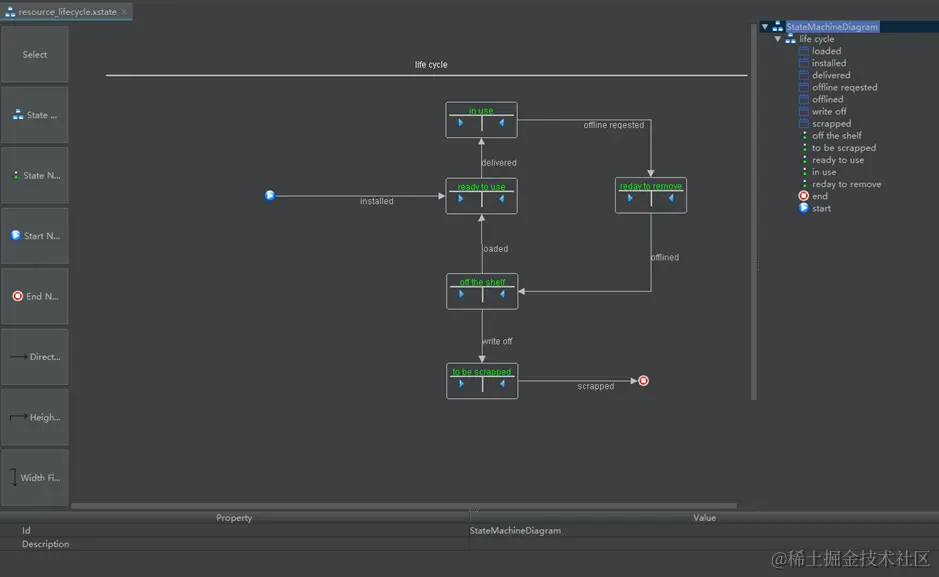
Task: Pick the State Node palette tool
Action: [x=34, y=175]
